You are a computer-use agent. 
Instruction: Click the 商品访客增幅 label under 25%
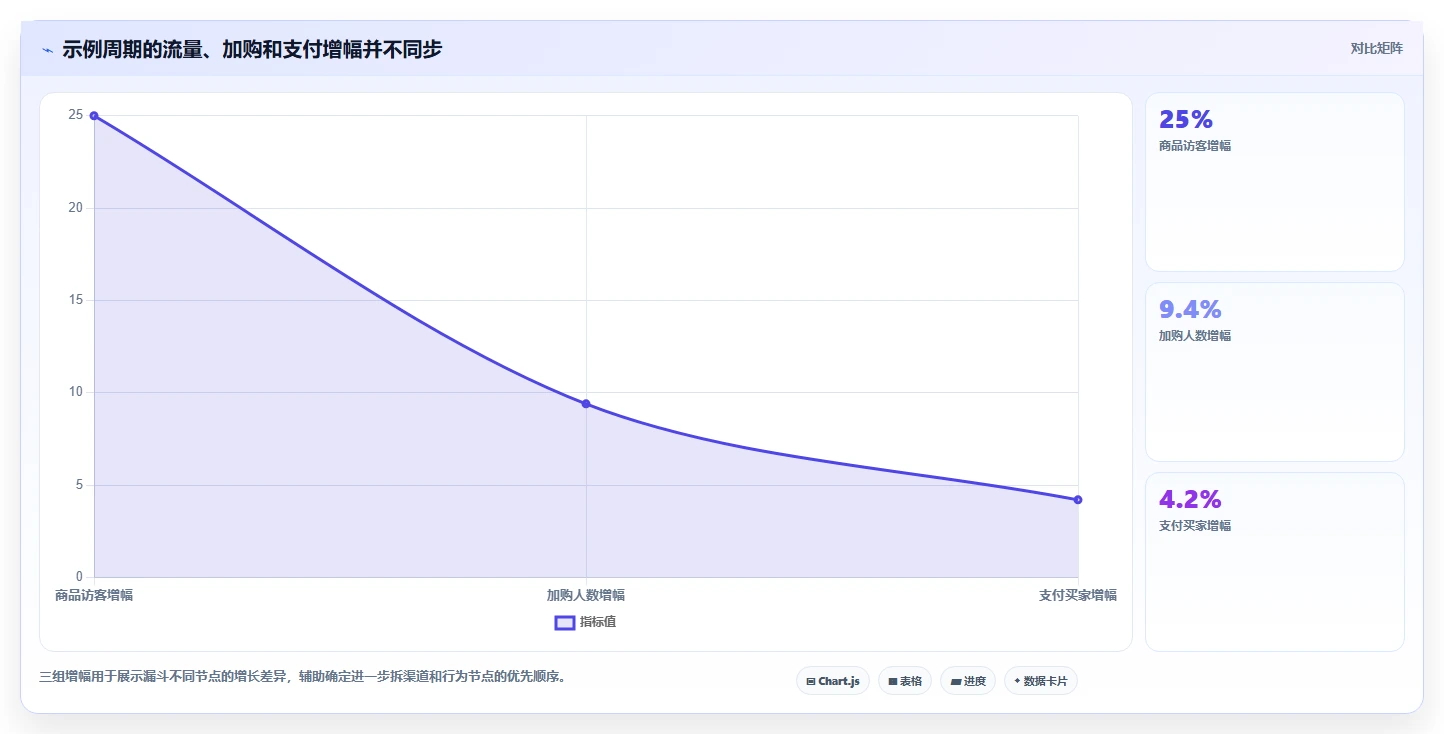[x=1195, y=146]
